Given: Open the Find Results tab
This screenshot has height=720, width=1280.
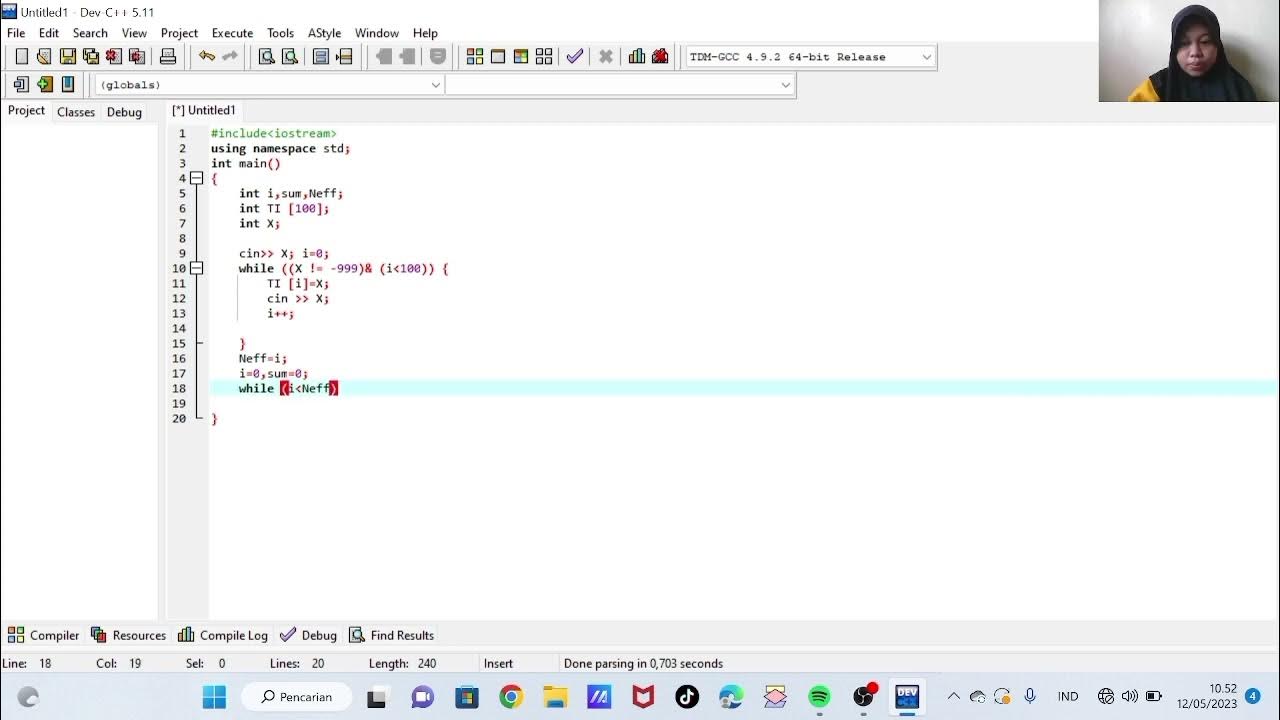Looking at the screenshot, I should 391,635.
